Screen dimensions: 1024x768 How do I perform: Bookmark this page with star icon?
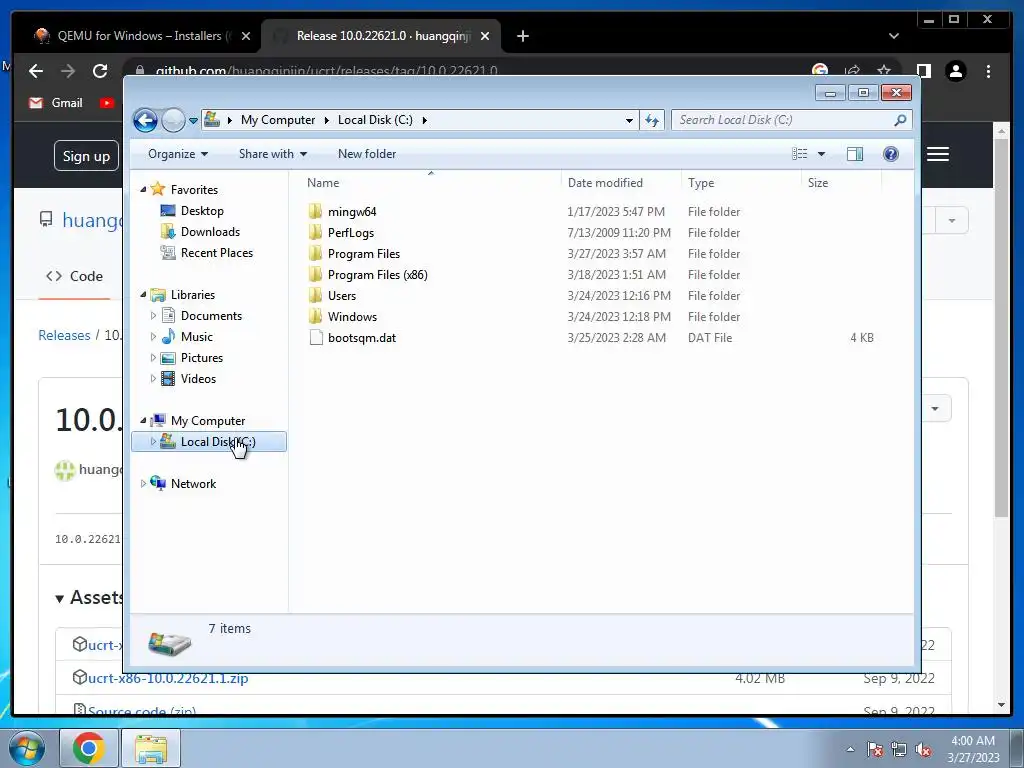884,71
